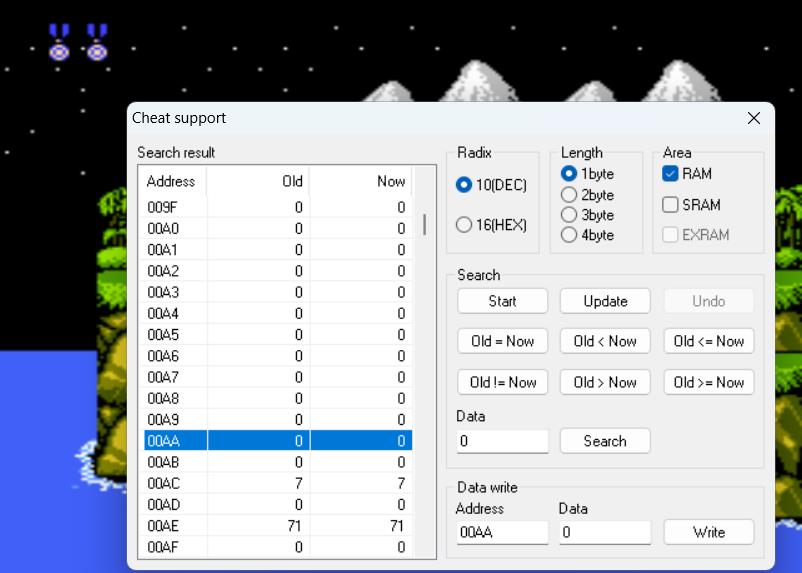Image resolution: width=802 pixels, height=573 pixels.
Task: Filter with Old >= Now
Action: pos(709,382)
